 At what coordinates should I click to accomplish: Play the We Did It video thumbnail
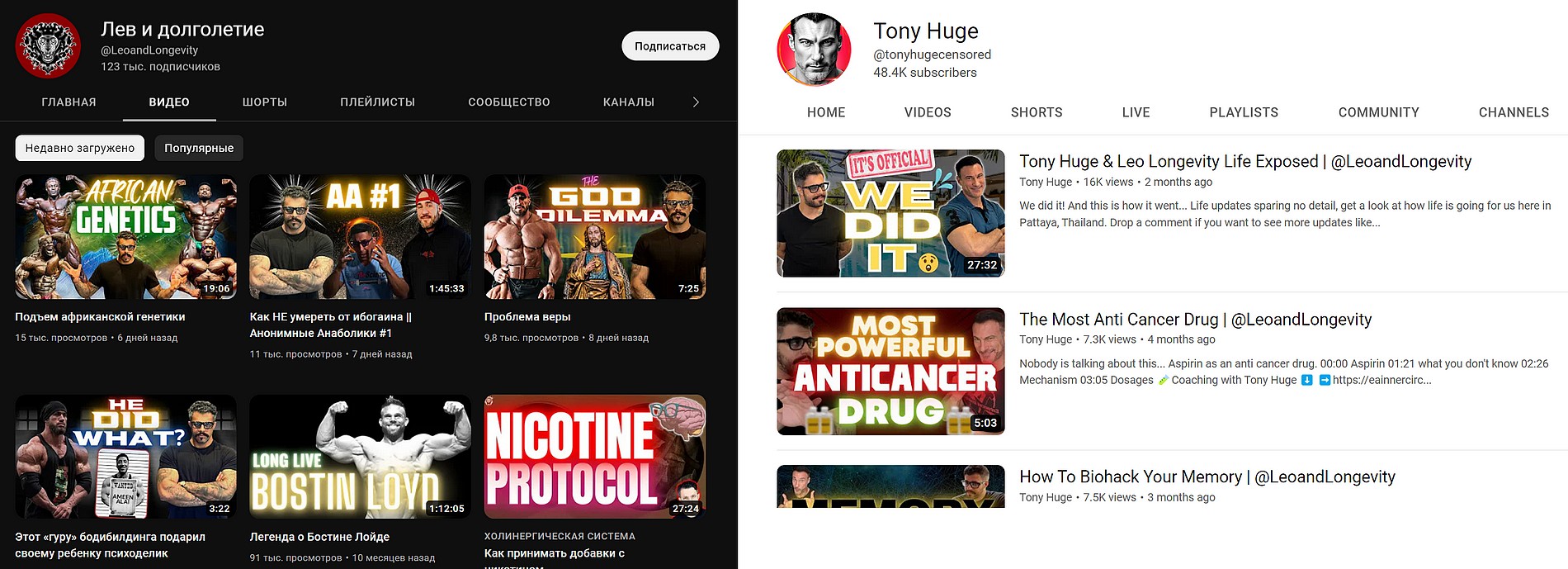(x=890, y=213)
